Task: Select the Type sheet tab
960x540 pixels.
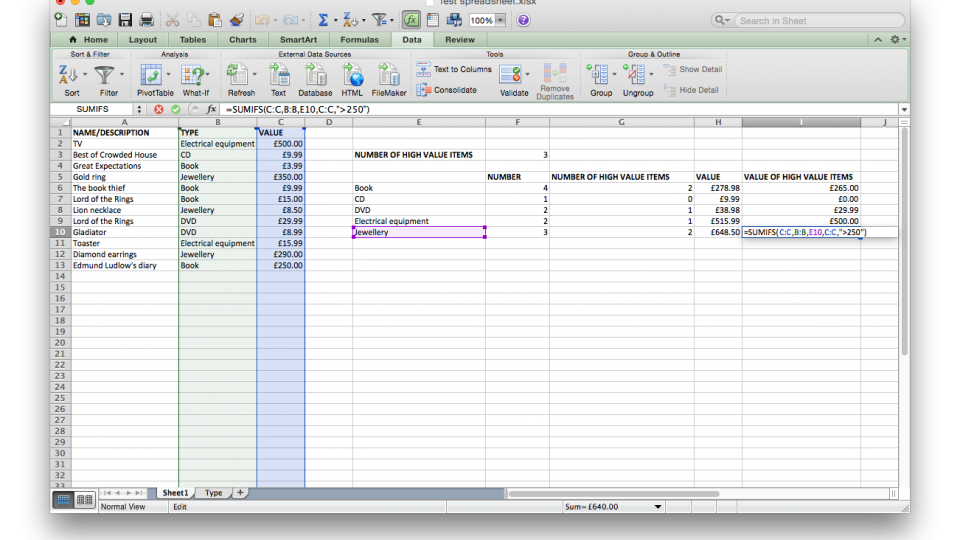Action: [x=213, y=493]
